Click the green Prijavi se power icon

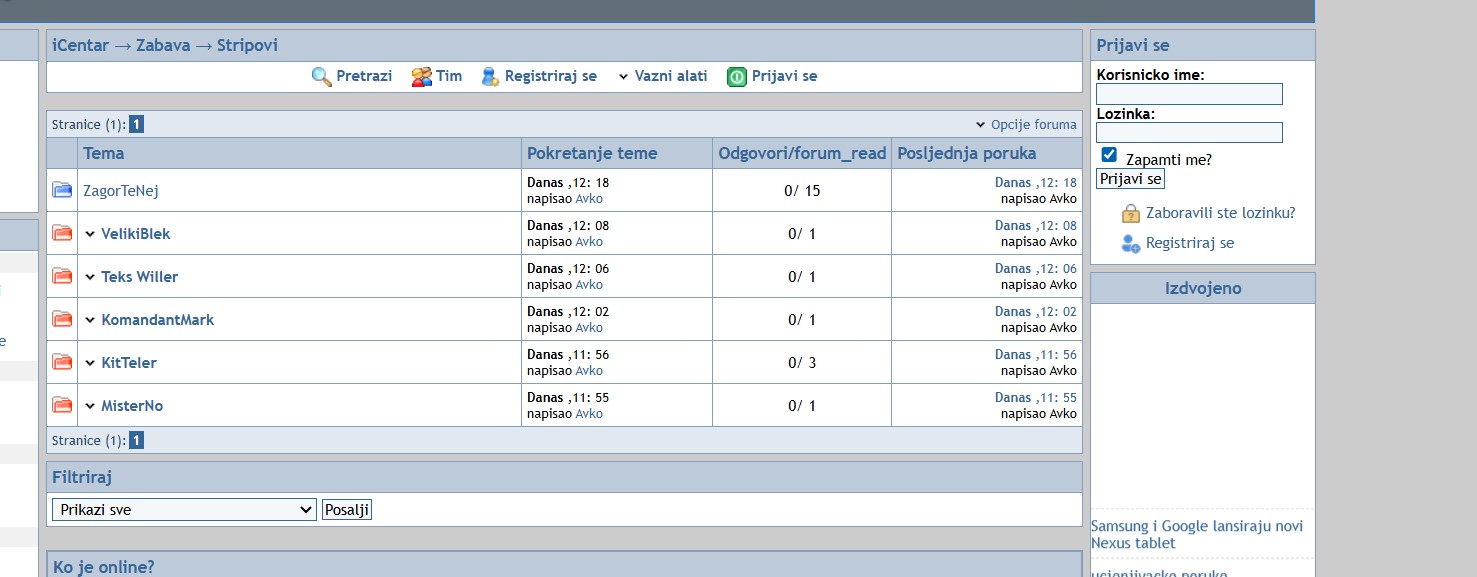pyautogui.click(x=737, y=77)
